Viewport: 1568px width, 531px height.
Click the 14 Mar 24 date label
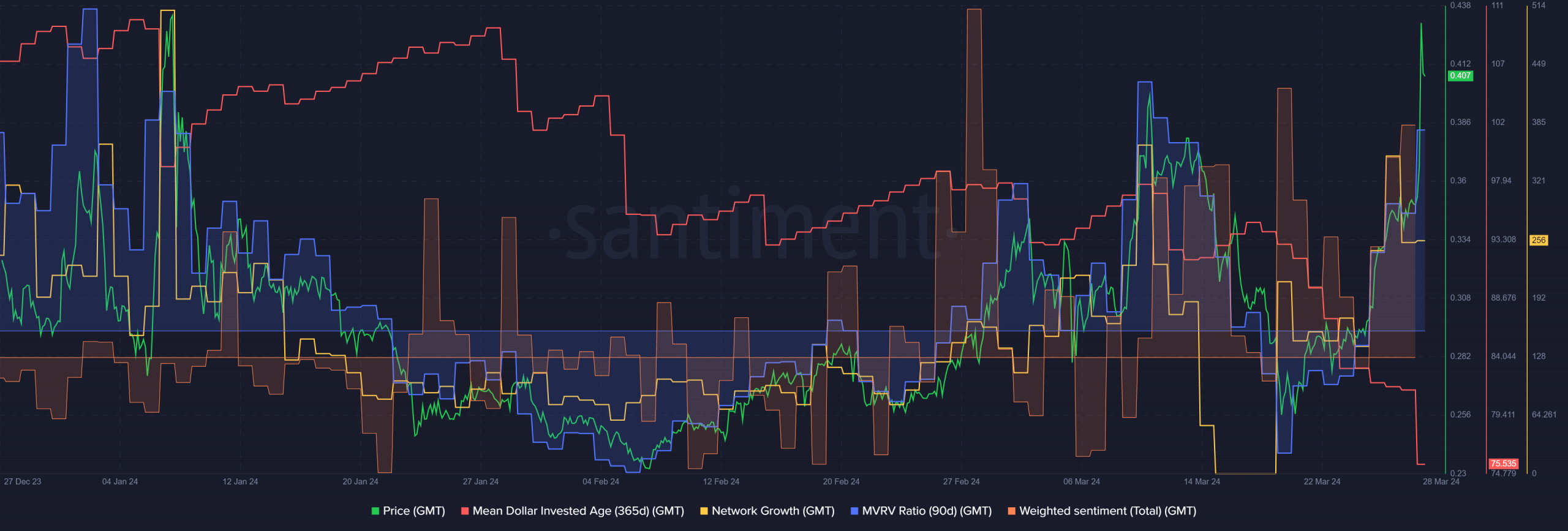tap(1202, 481)
